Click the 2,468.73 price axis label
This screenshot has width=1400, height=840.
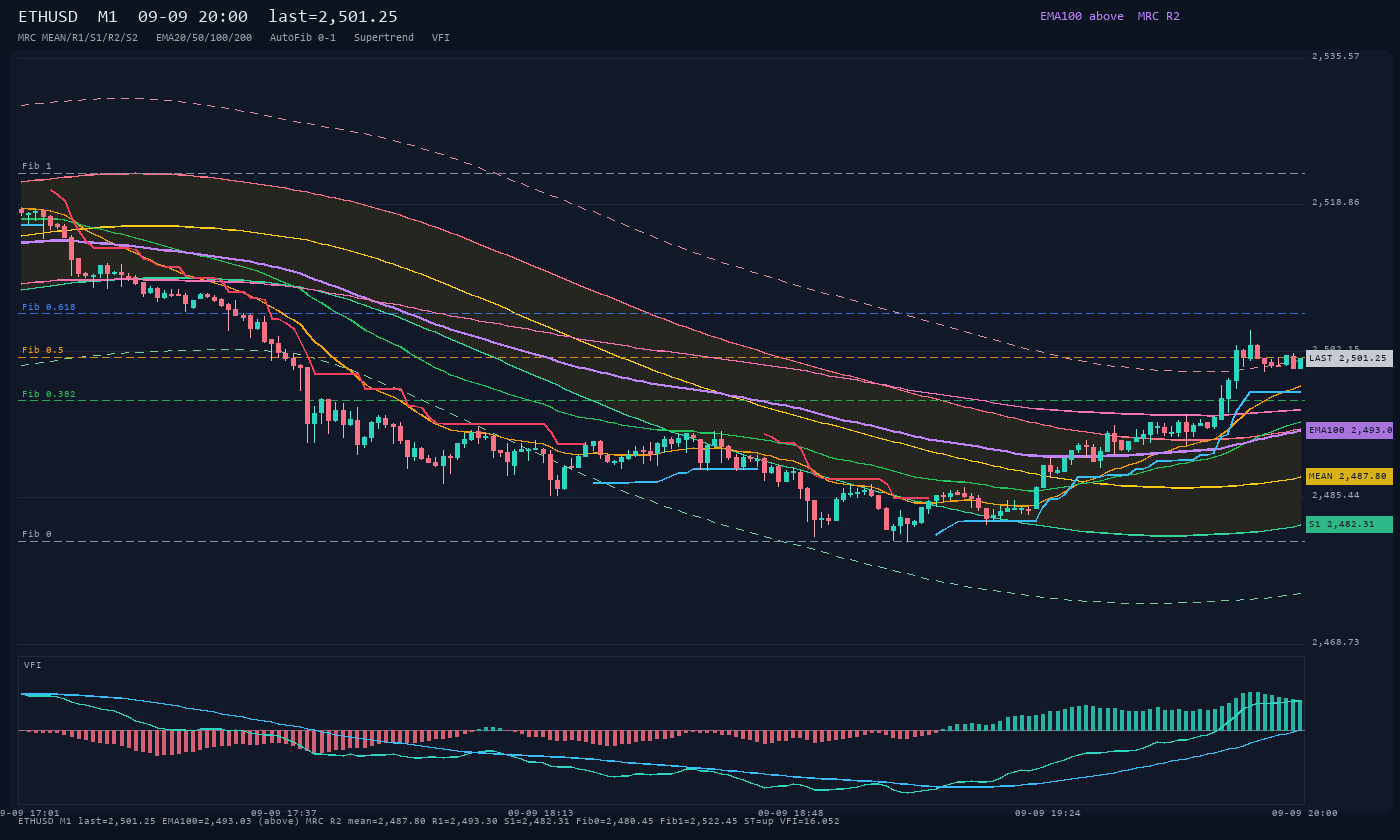[x=1336, y=642]
